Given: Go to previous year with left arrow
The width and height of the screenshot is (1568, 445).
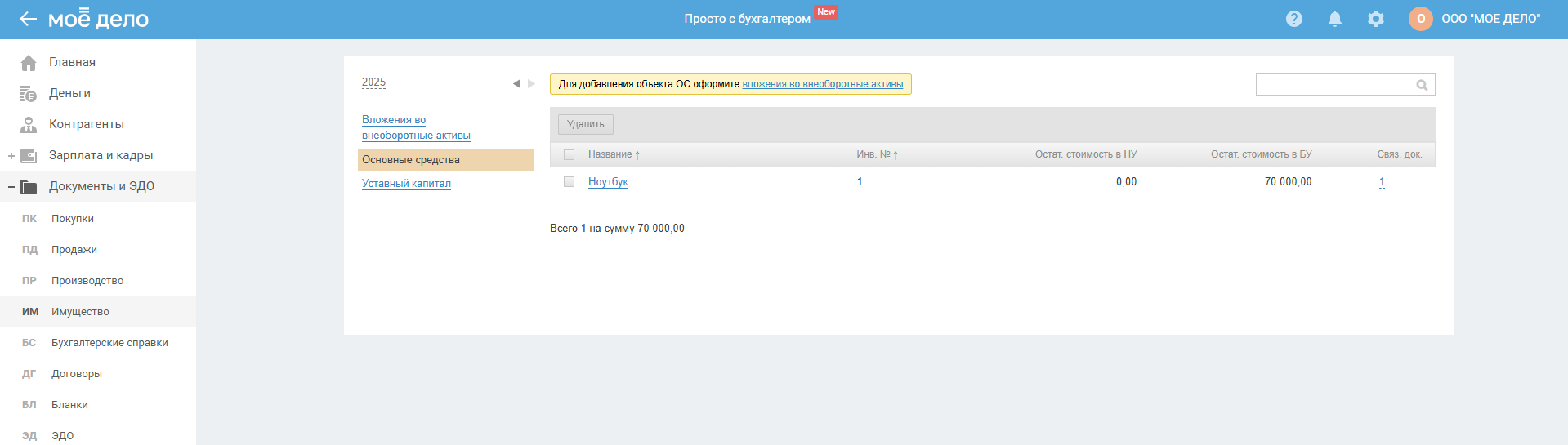Looking at the screenshot, I should tap(516, 83).
